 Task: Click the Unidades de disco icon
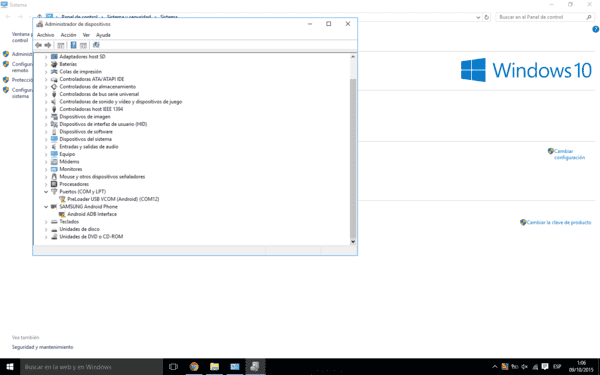tap(54, 229)
